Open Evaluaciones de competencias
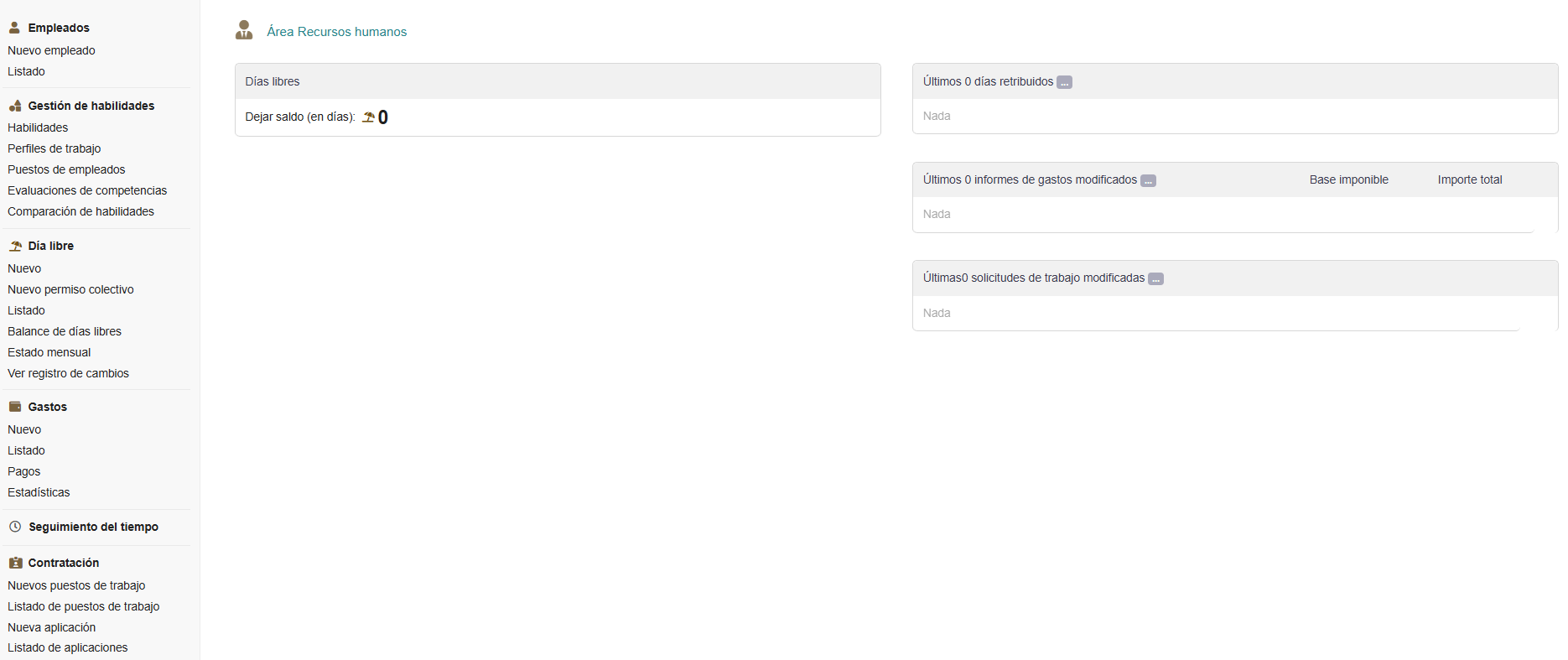 [x=87, y=190]
